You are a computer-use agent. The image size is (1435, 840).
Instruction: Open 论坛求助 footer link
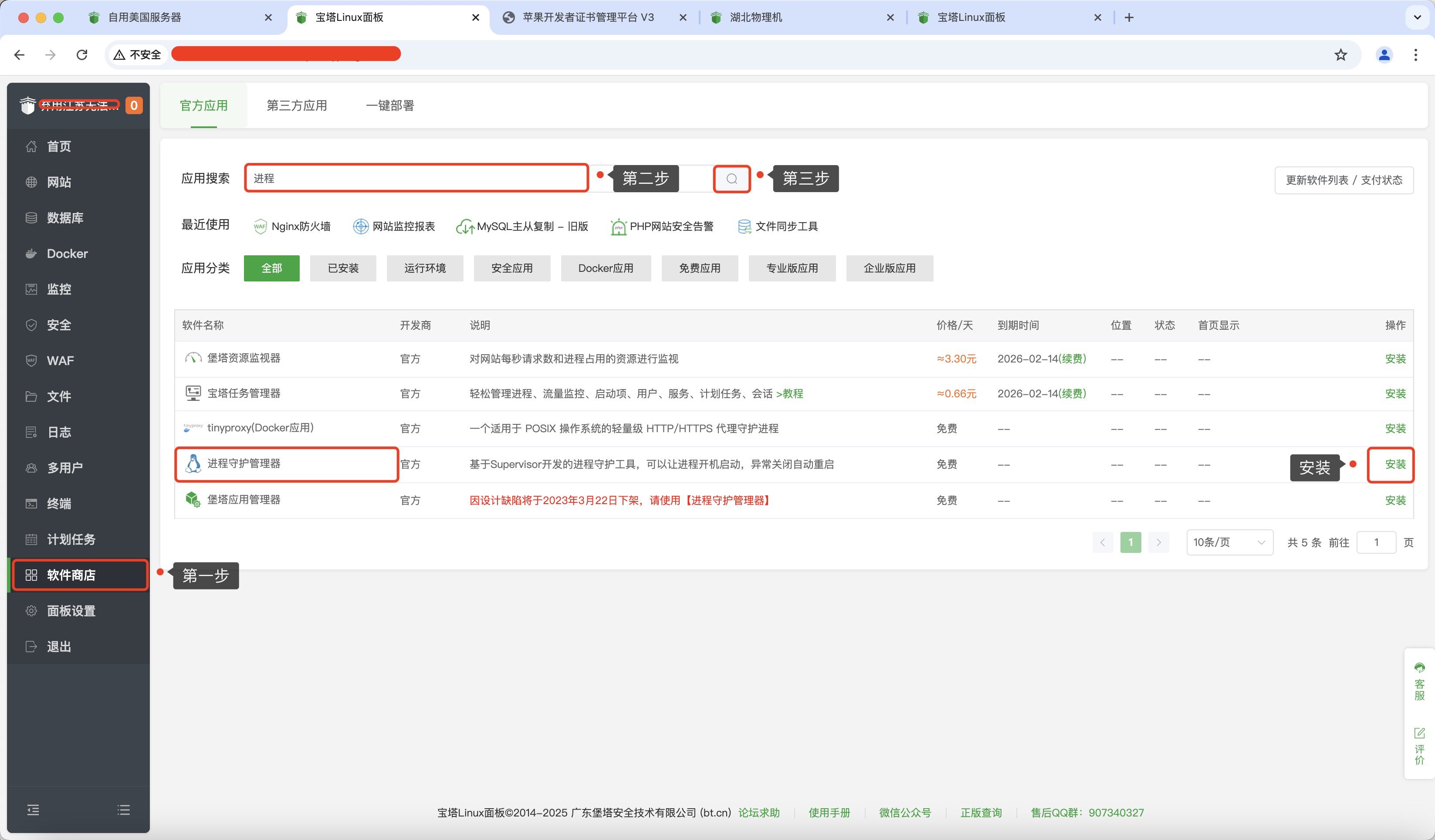point(759,813)
